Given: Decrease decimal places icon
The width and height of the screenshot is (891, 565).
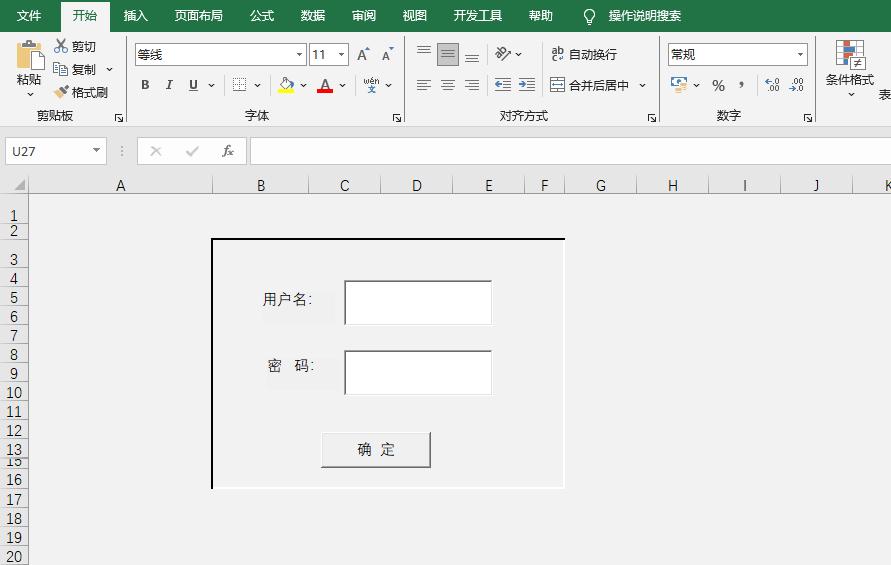Looking at the screenshot, I should [796, 85].
